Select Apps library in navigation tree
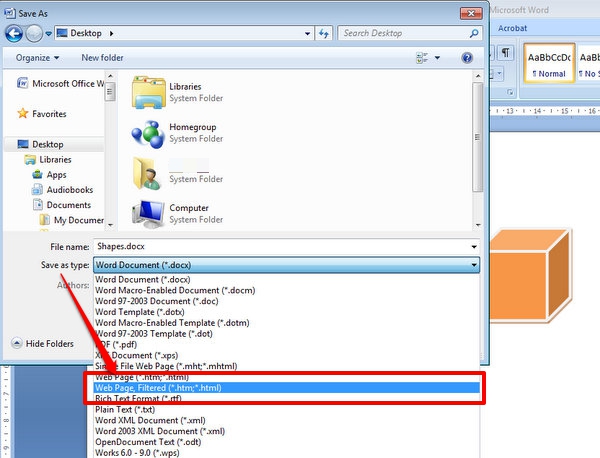This screenshot has height=458, width=600. 49,175
